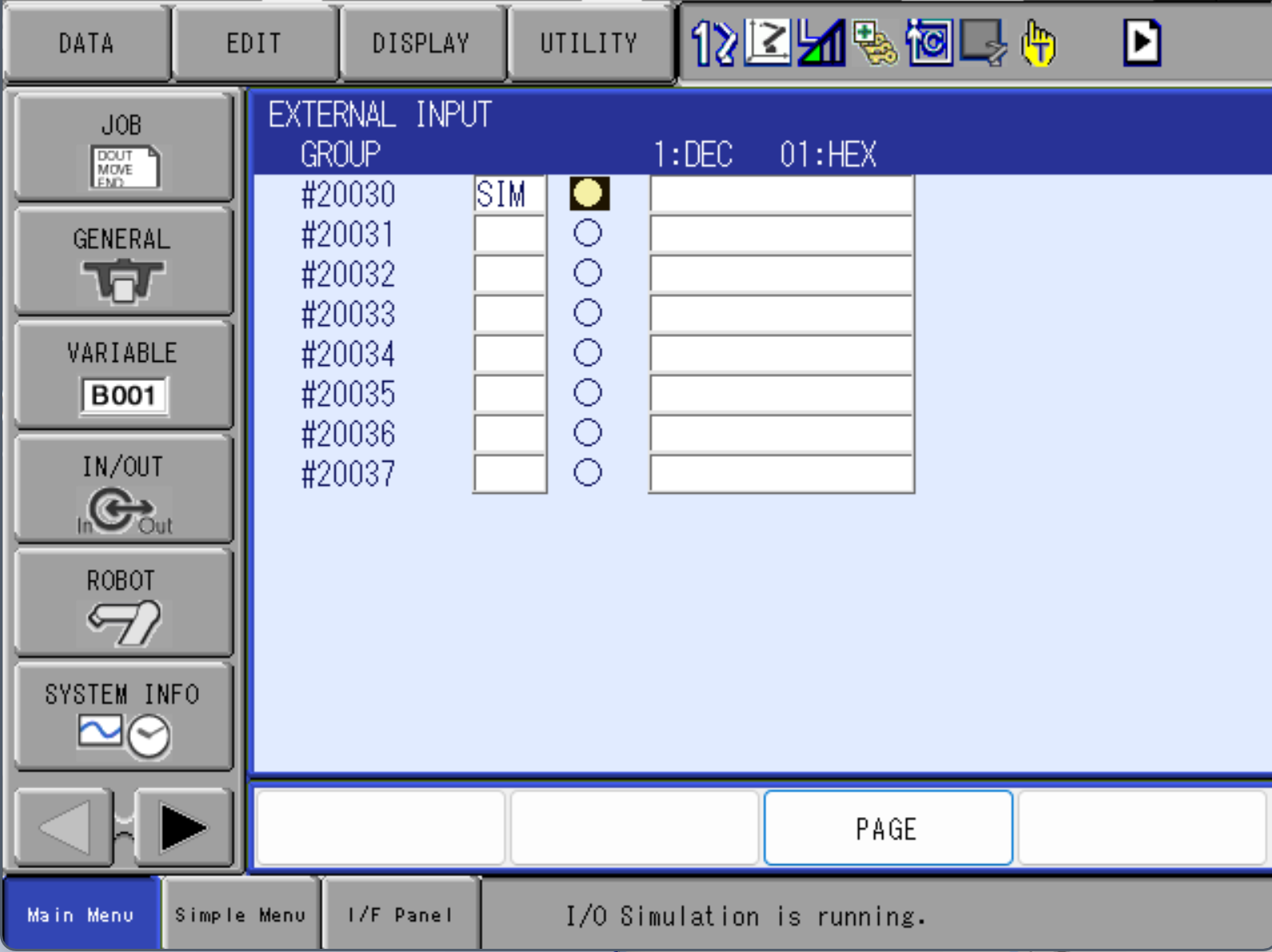Open the DATA menu
Viewport: 1272px width, 952px height.
86,42
